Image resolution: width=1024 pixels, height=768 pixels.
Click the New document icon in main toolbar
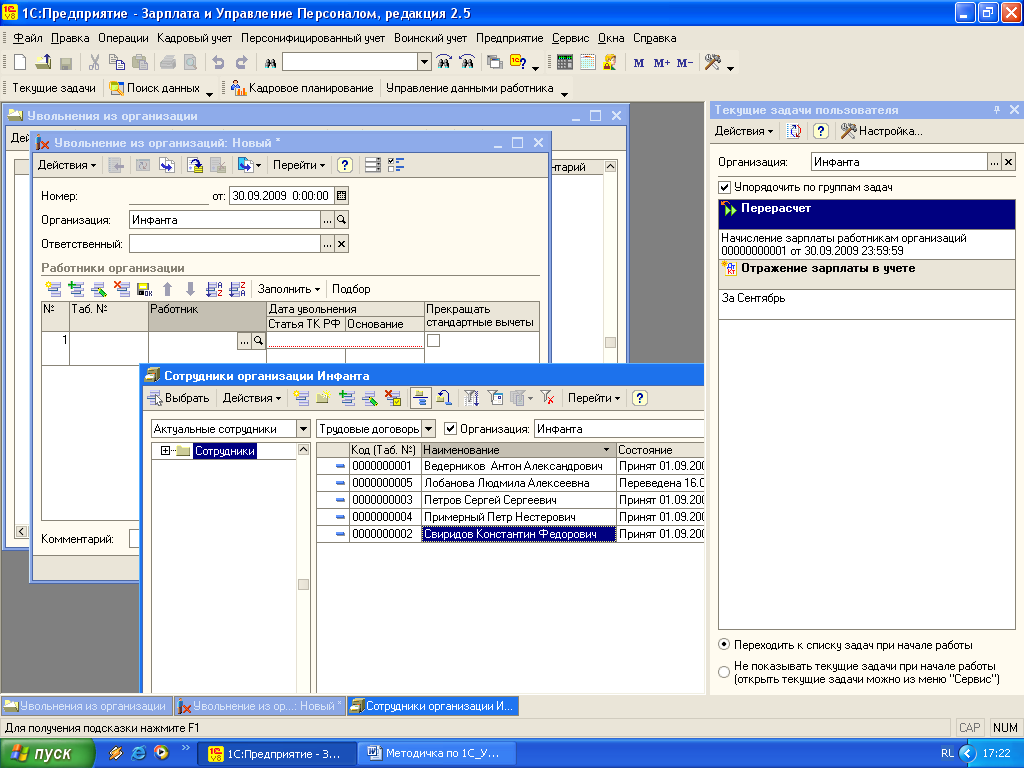click(x=20, y=63)
